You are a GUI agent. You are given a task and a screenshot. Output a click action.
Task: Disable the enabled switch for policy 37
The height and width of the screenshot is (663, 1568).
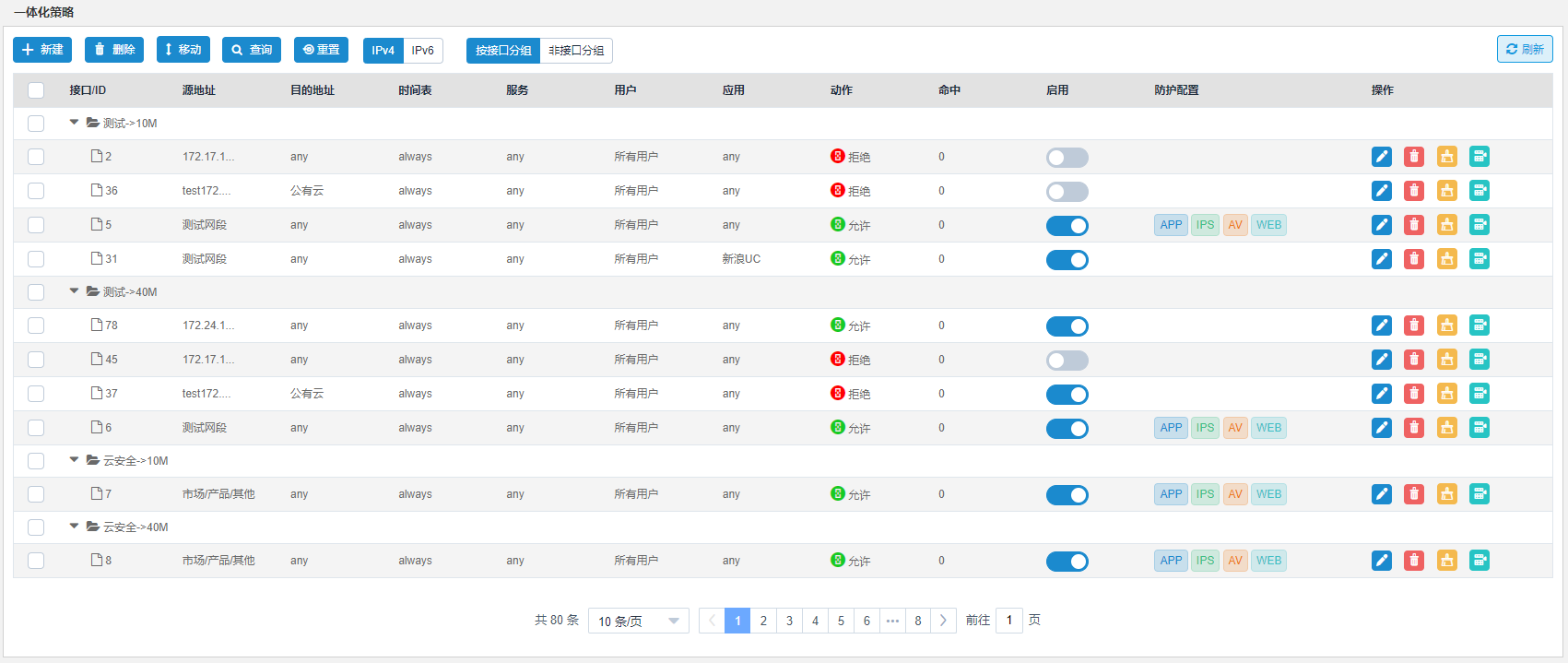pyautogui.click(x=1067, y=395)
